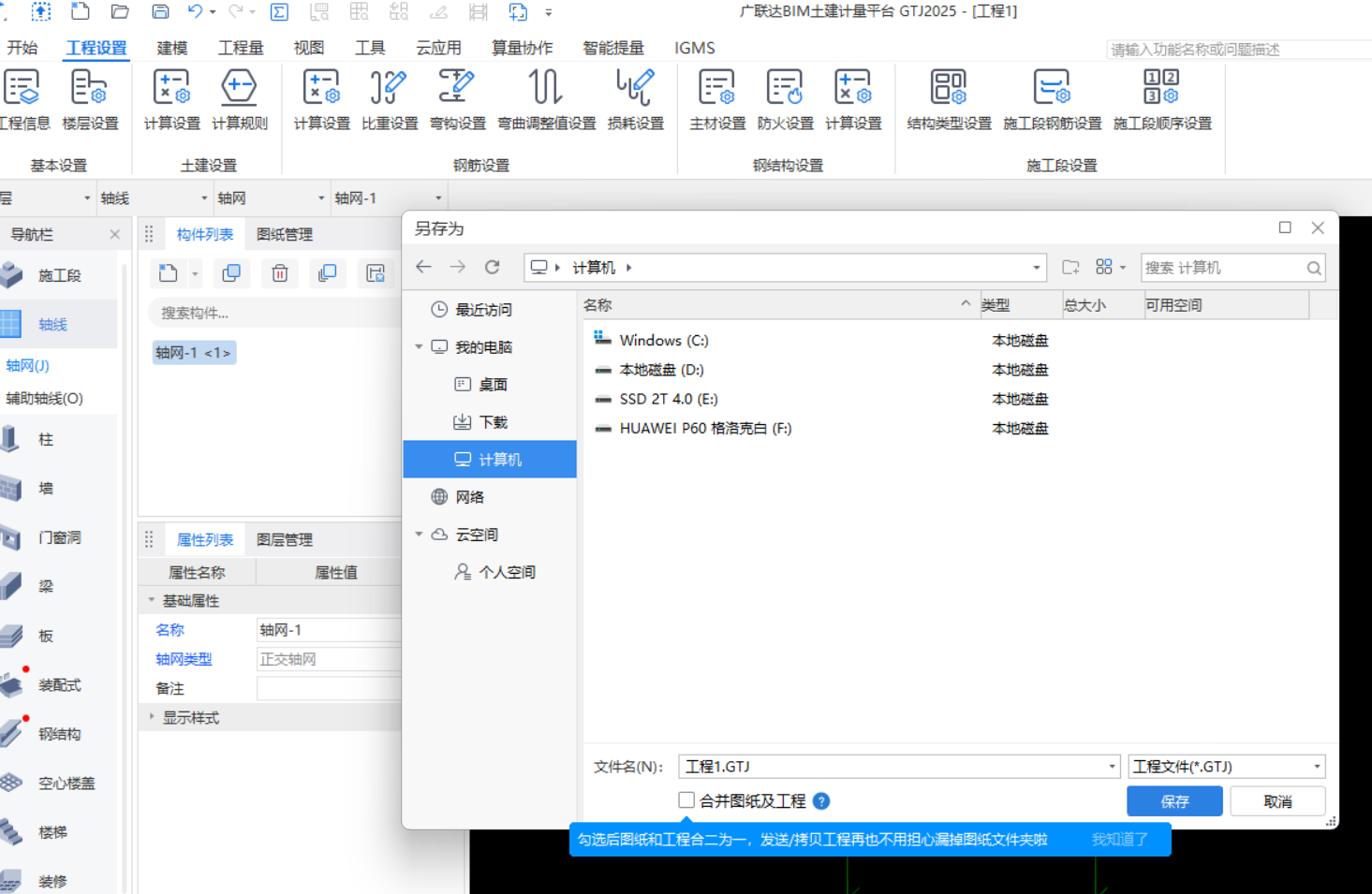Collapse 云空间 tree node
1372x894 pixels.
coord(419,535)
